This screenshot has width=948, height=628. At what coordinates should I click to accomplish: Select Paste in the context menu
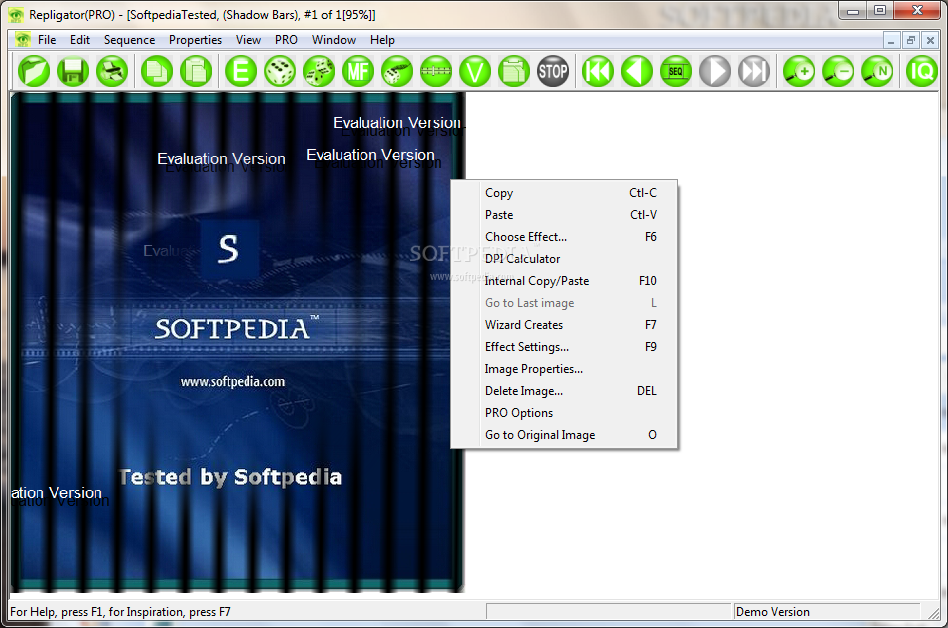click(564, 215)
